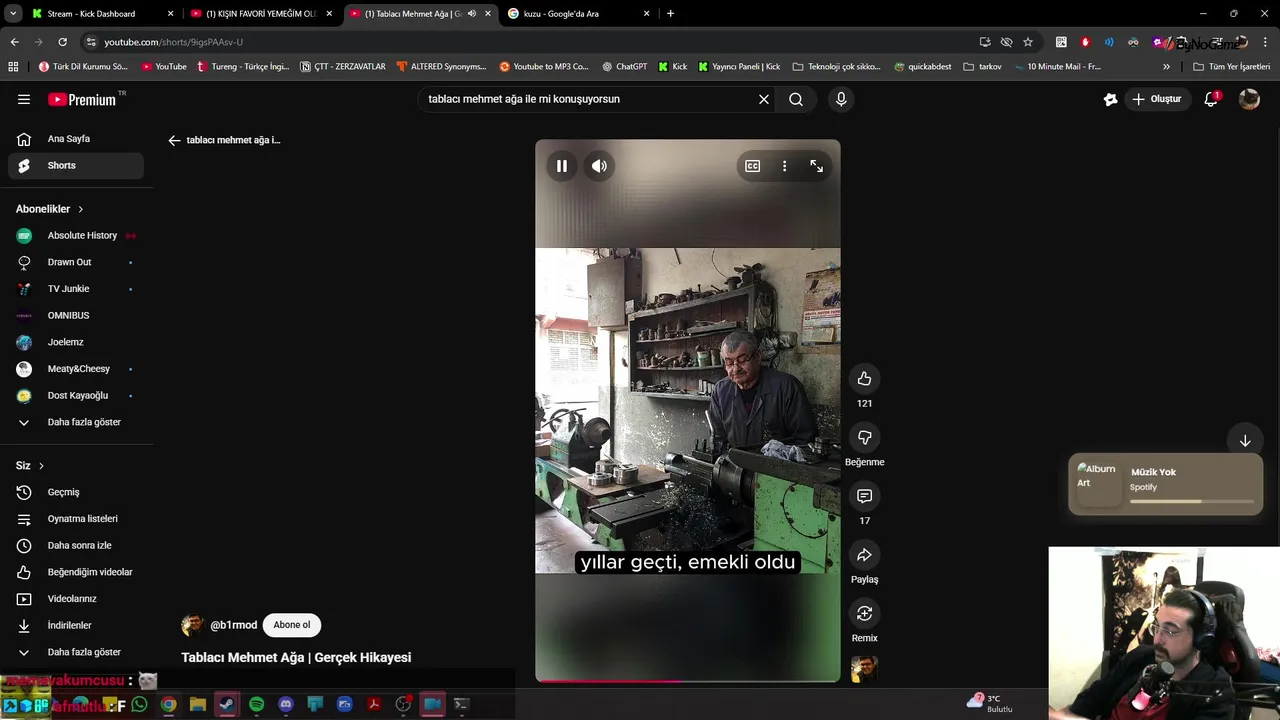Enter fullscreen mode for the Short
The width and height of the screenshot is (1280, 720).
(817, 166)
